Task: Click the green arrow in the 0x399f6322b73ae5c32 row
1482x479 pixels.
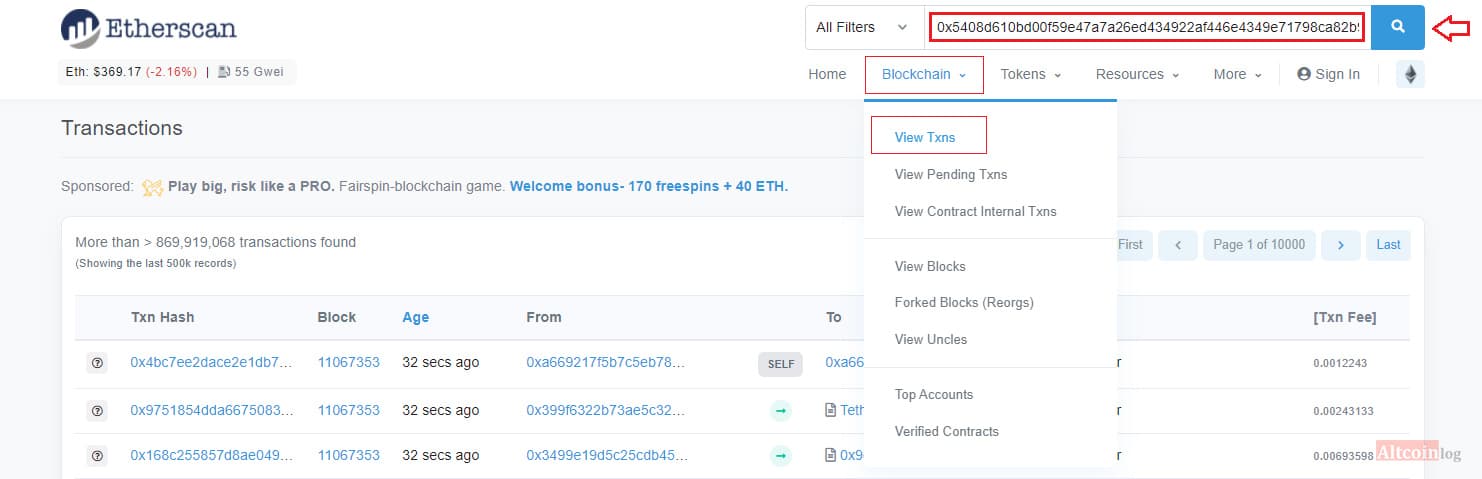Action: pos(781,410)
